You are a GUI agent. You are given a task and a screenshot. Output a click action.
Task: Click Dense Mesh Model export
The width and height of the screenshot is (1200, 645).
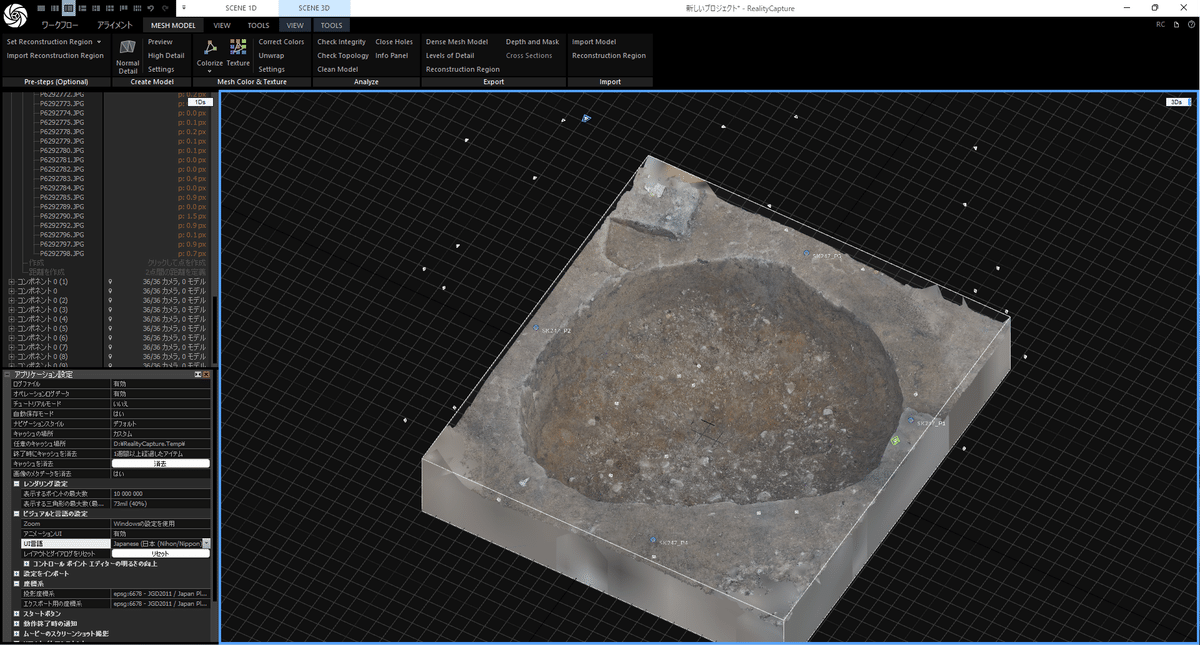[457, 42]
